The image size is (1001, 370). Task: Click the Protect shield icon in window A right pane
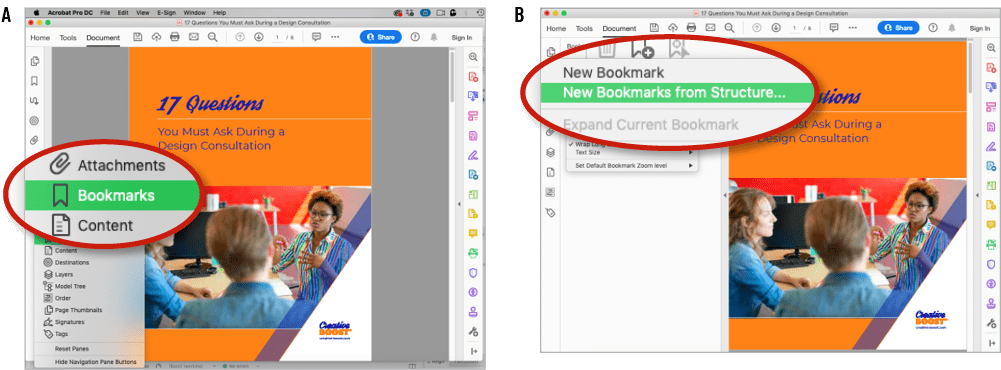(473, 272)
